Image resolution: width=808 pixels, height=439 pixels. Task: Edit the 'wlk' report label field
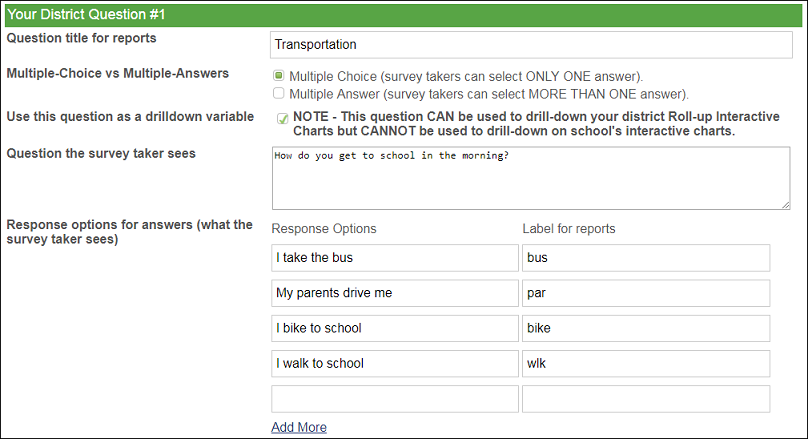[646, 363]
